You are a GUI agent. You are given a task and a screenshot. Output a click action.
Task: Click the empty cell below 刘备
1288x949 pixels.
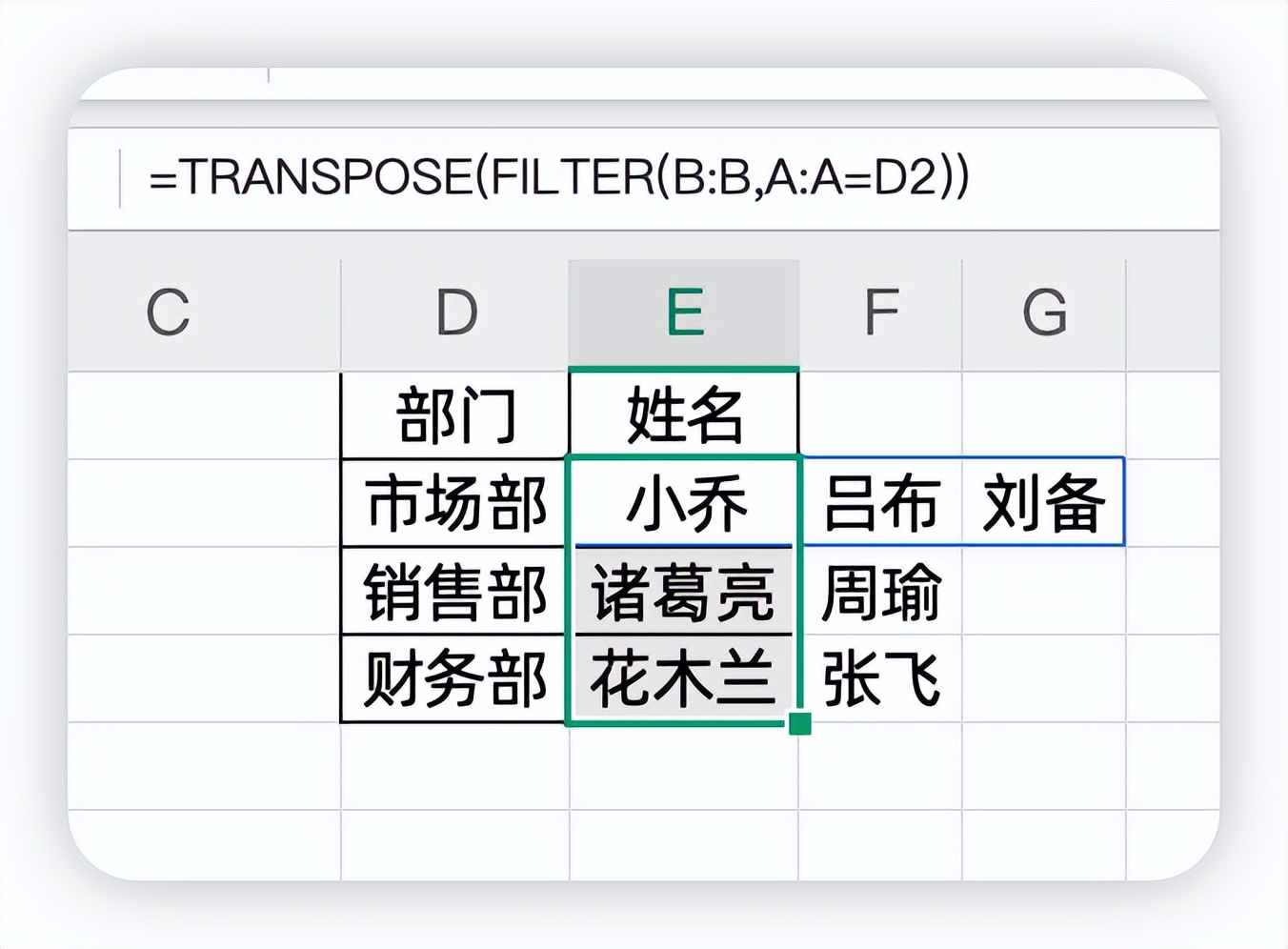pyautogui.click(x=1044, y=592)
